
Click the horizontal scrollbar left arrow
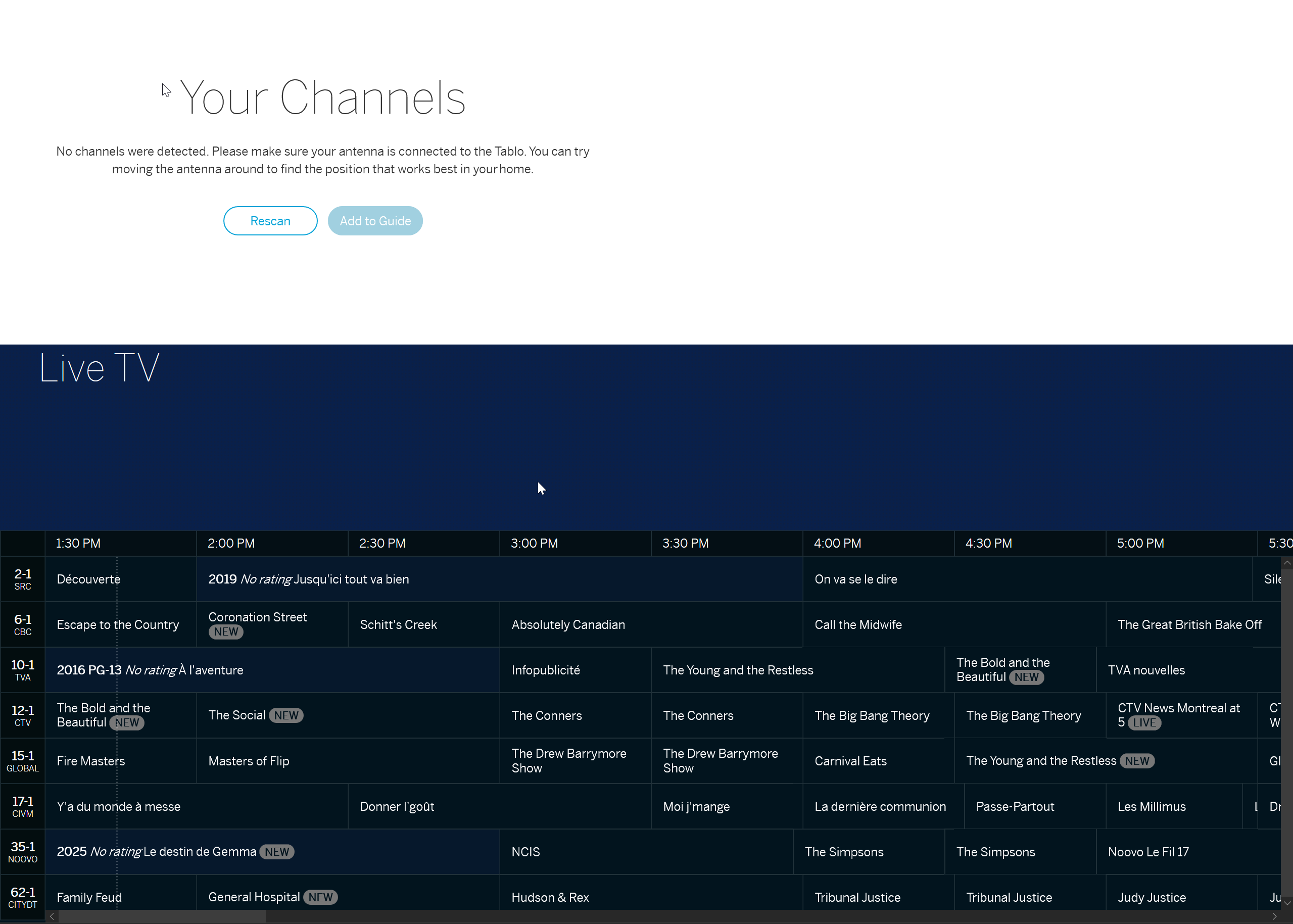pyautogui.click(x=52, y=916)
